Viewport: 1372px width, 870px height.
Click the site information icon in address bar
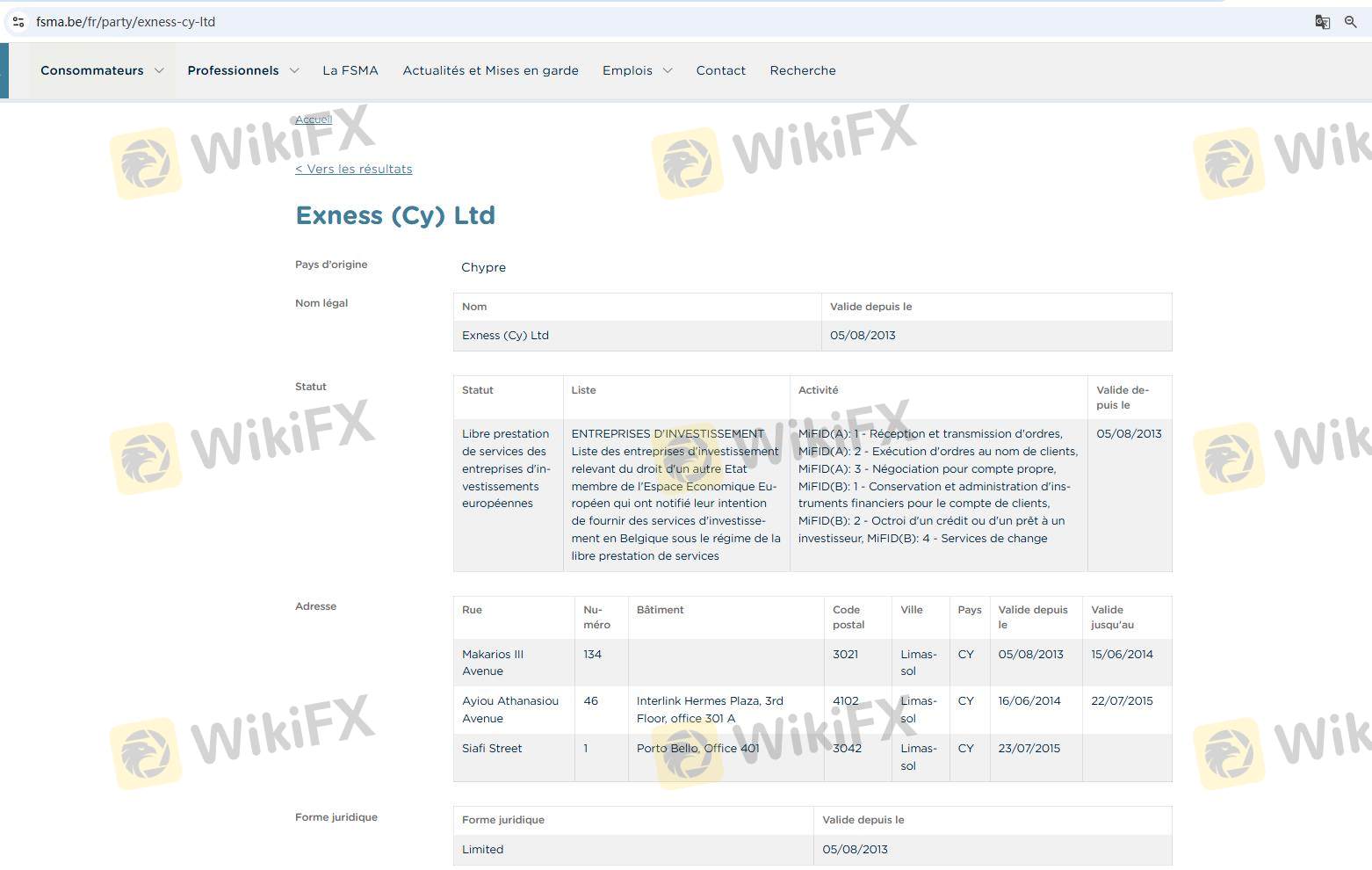[18, 22]
